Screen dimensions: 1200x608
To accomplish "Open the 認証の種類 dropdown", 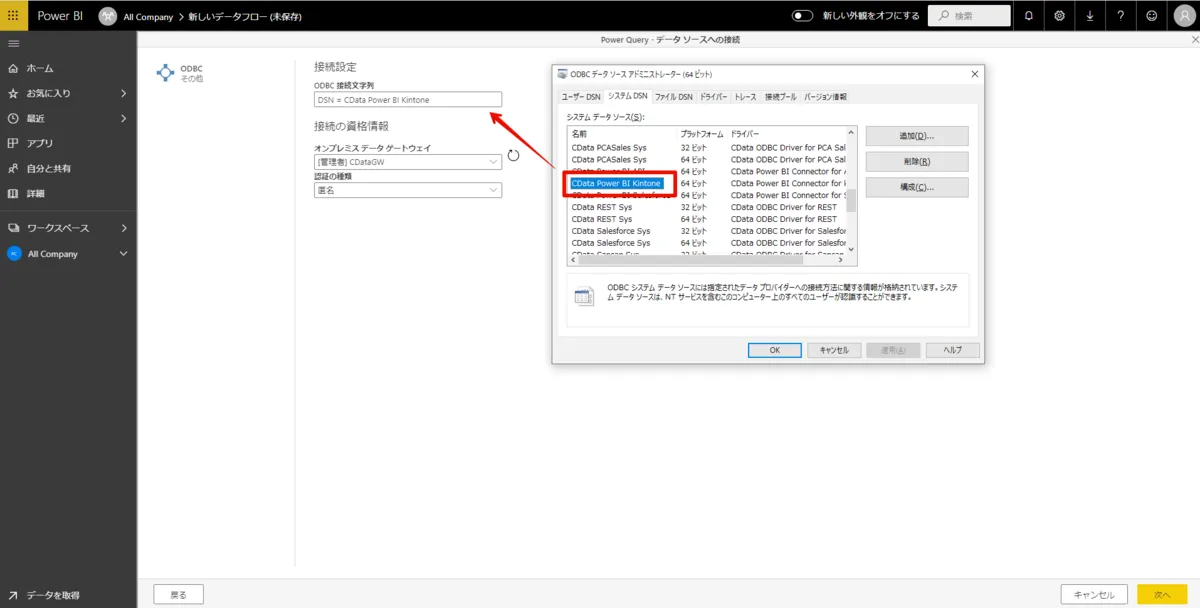I will tap(406, 189).
